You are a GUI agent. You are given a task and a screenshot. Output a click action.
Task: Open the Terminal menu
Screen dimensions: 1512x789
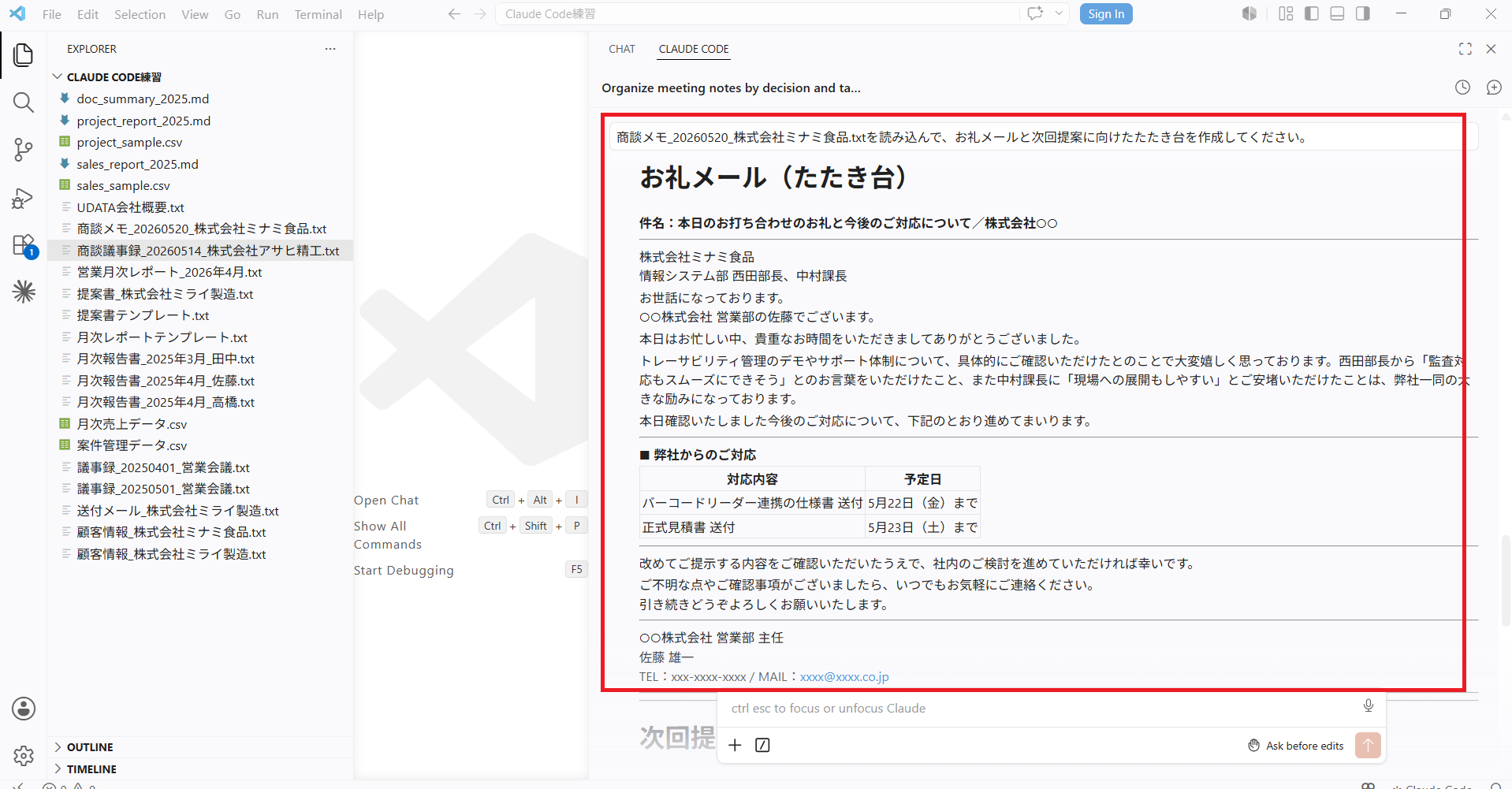(x=318, y=14)
